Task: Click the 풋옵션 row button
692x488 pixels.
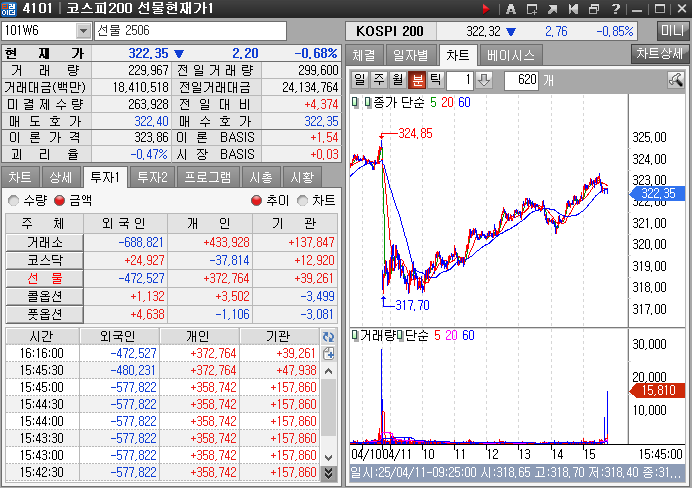Action: [45, 315]
